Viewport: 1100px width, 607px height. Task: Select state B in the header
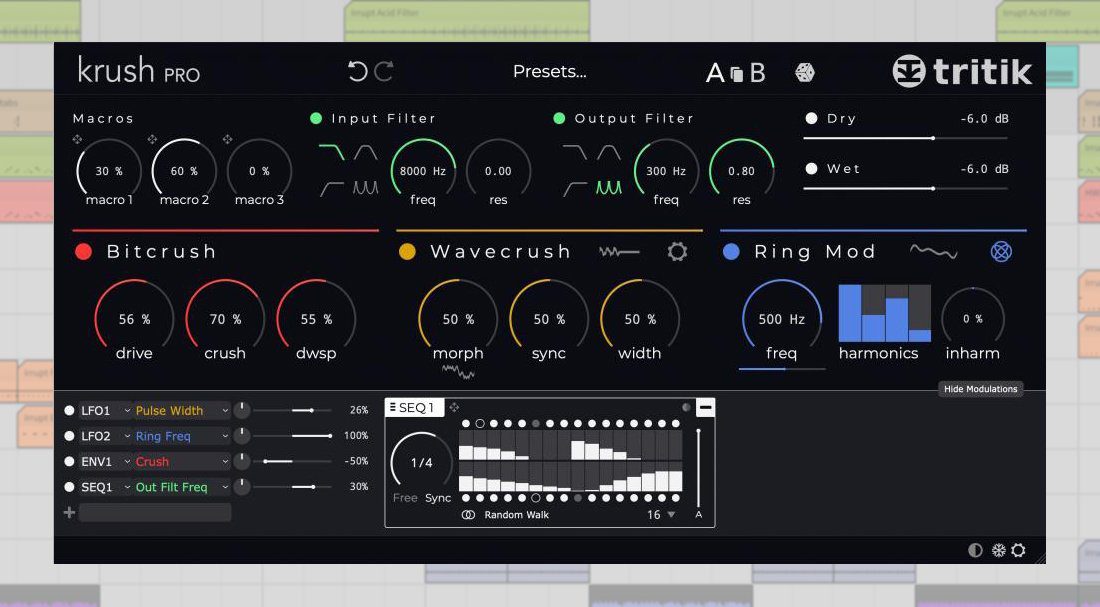coord(758,72)
